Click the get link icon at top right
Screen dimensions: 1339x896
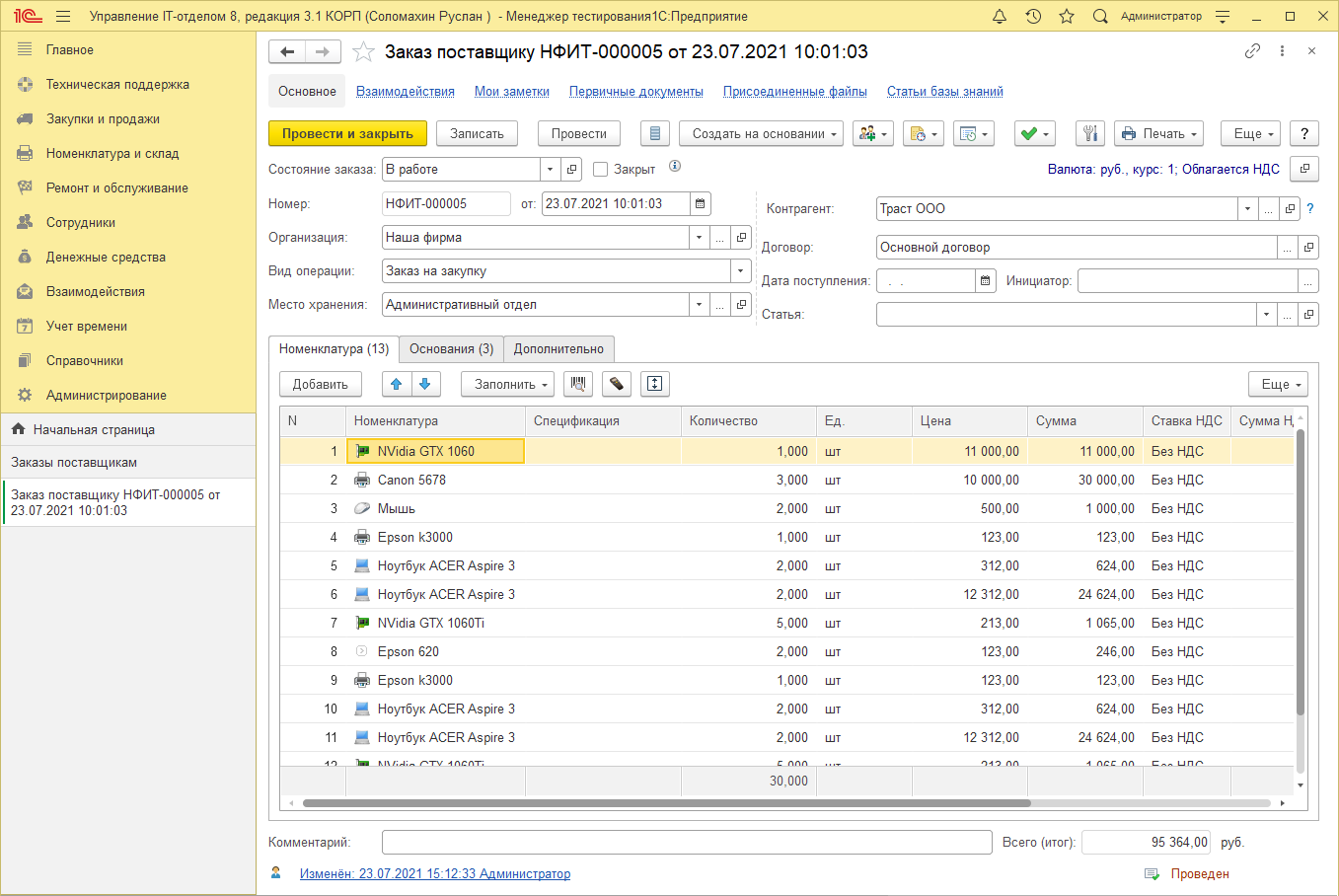point(1252,51)
